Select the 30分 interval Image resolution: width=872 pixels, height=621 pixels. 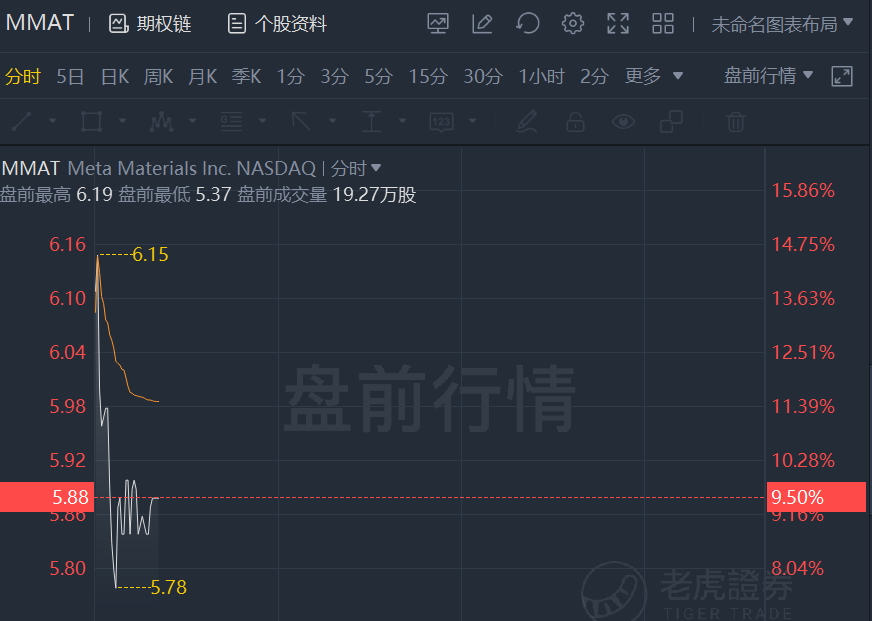[x=483, y=76]
